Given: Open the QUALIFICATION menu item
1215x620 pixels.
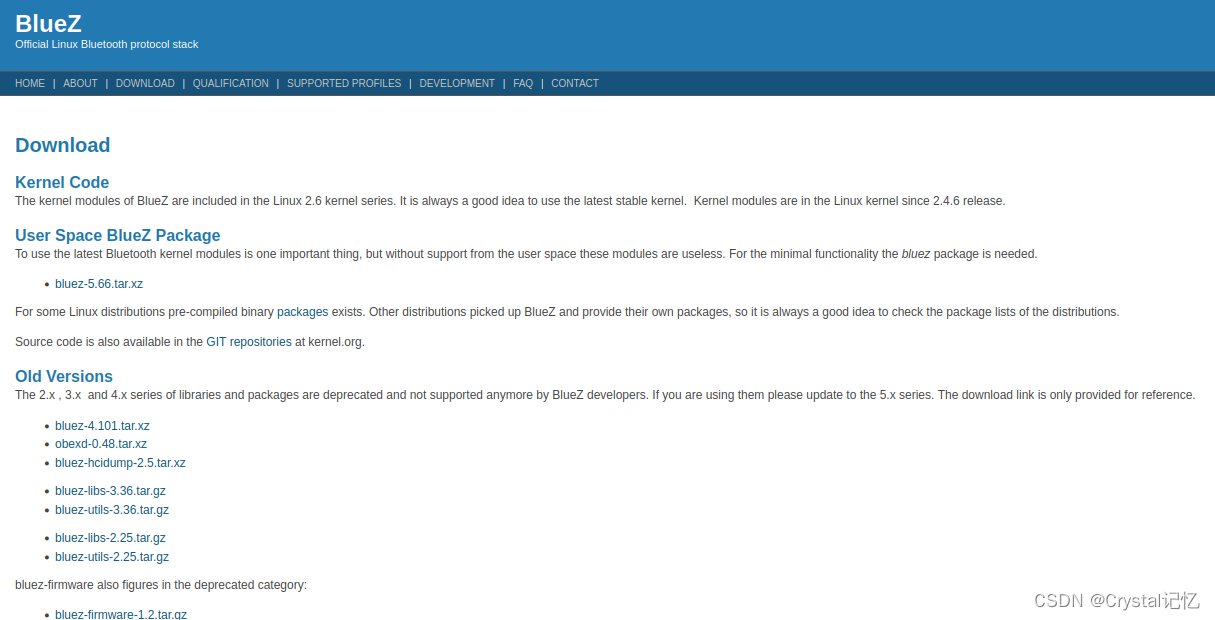Looking at the screenshot, I should pyautogui.click(x=231, y=83).
